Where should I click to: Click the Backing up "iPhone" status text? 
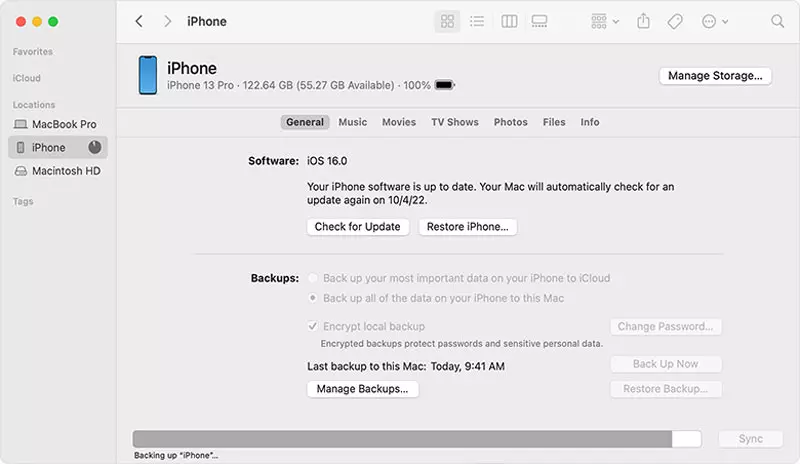pyautogui.click(x=176, y=455)
